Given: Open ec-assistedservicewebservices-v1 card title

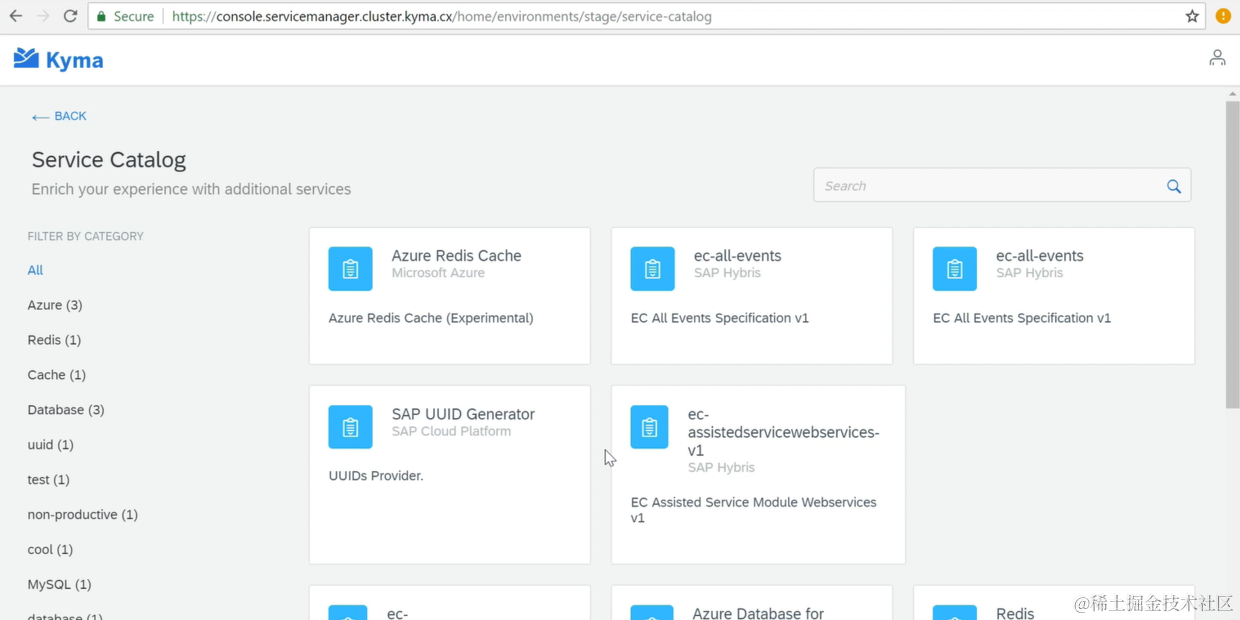Looking at the screenshot, I should coord(783,432).
